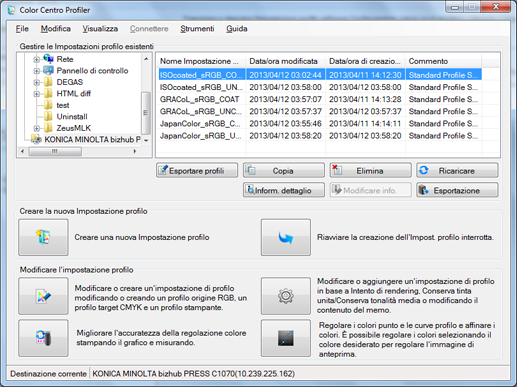Image resolution: width=517 pixels, height=387 pixels.
Task: Sort by Data/ora di creazio... column header
Action: [365, 61]
